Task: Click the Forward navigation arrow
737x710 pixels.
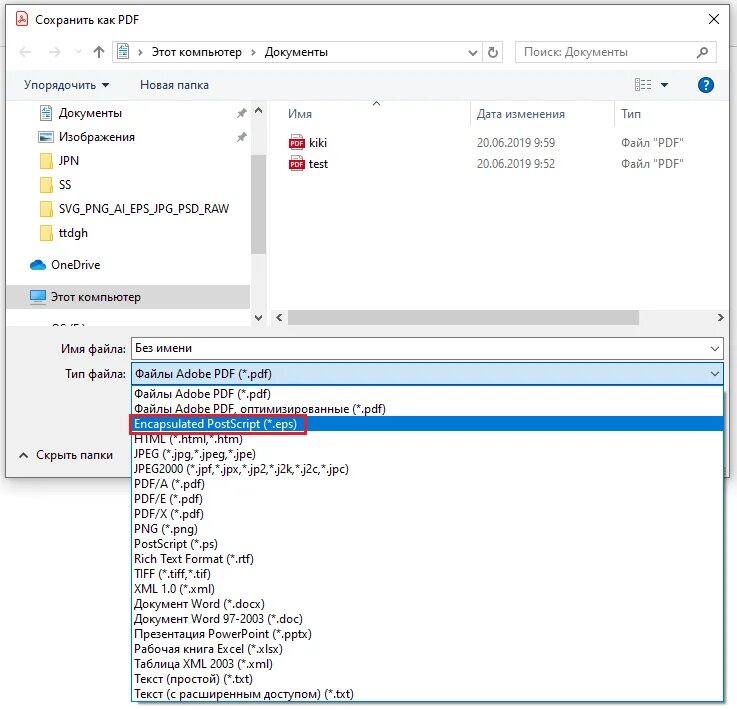Action: click(55, 52)
